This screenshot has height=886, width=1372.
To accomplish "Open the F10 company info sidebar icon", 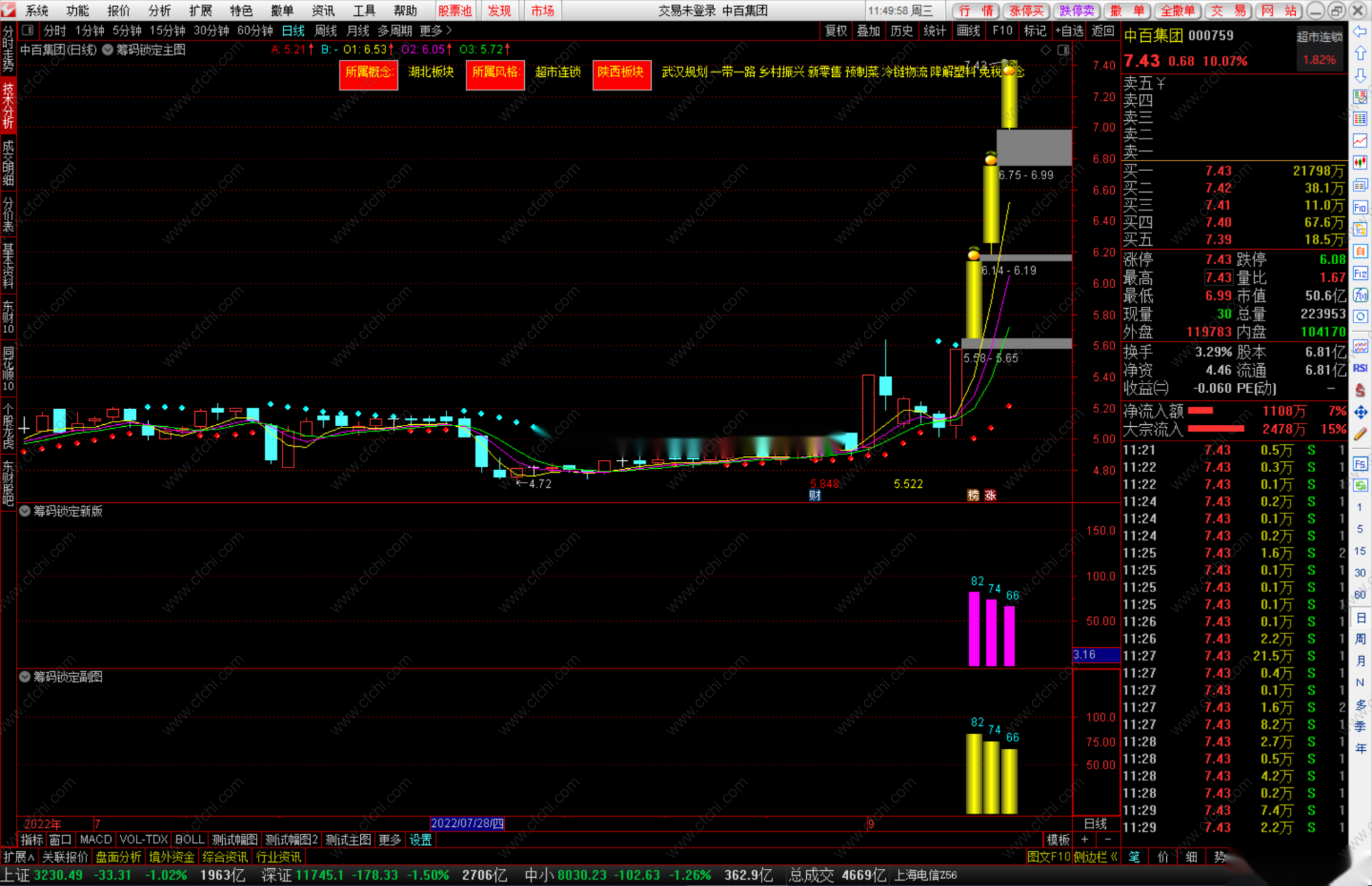I will (x=1360, y=207).
